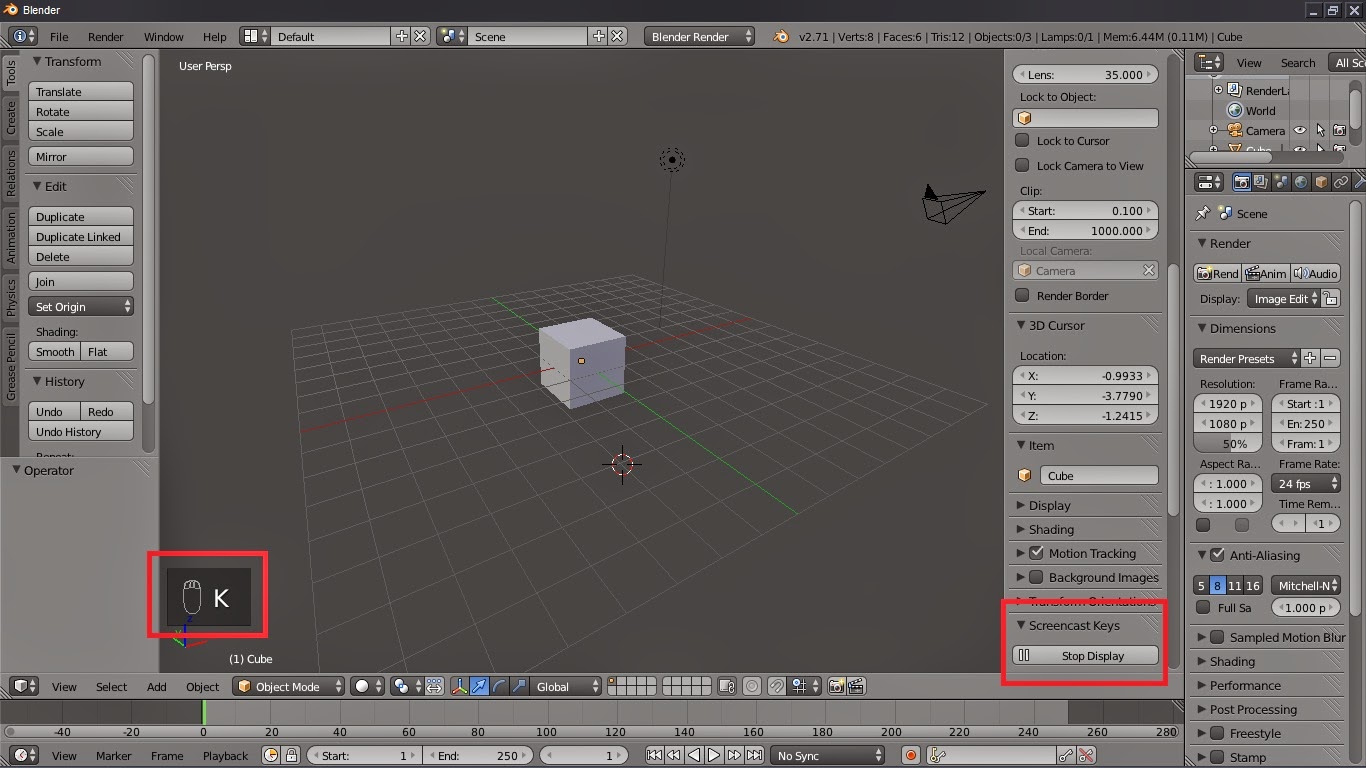Toggle the auto keying record button
The width and height of the screenshot is (1366, 768).
click(910, 756)
